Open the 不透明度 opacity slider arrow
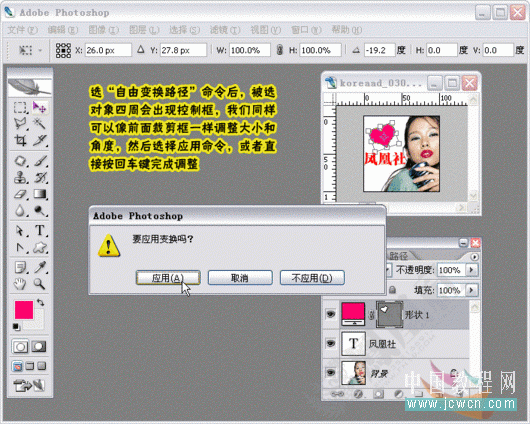530x424 pixels. pos(472,270)
